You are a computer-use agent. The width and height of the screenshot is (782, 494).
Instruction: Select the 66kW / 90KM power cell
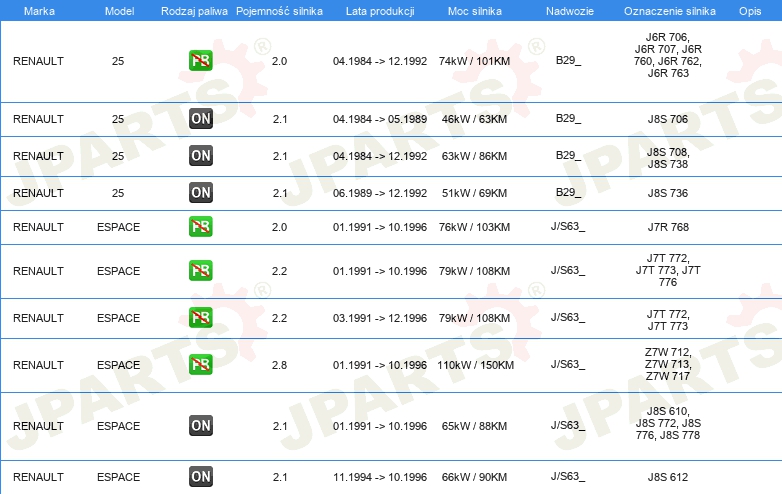click(x=474, y=477)
